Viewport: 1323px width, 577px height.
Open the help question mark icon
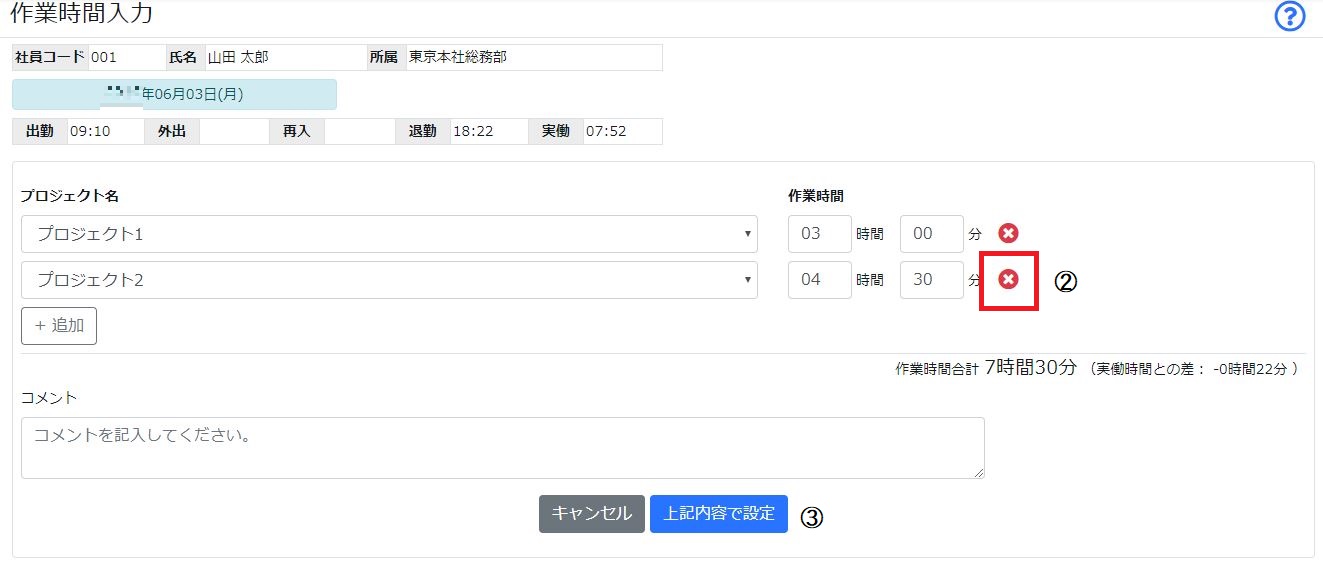1290,17
